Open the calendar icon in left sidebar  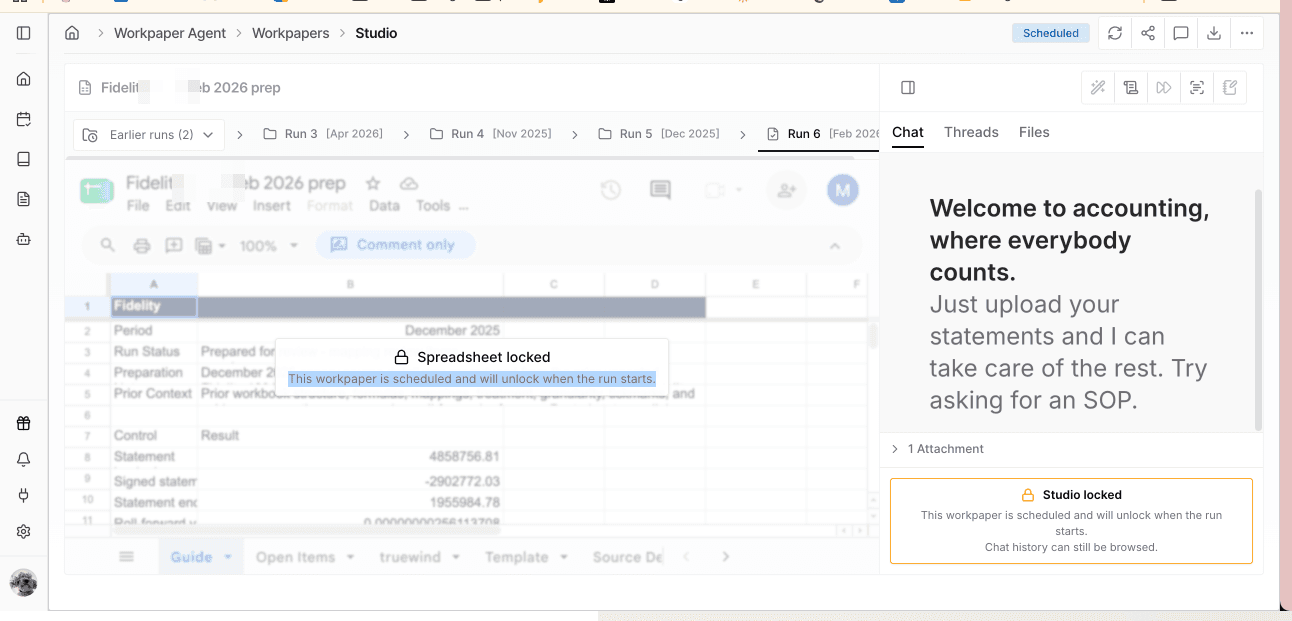(24, 119)
